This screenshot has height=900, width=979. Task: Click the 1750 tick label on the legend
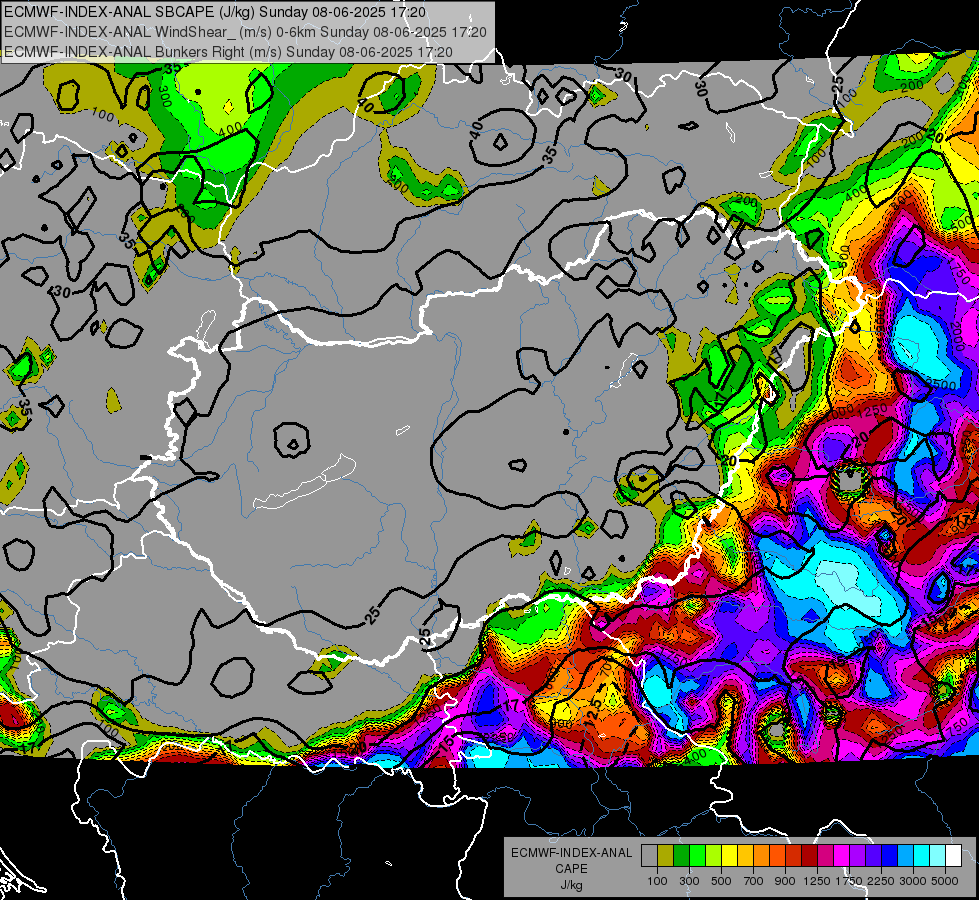tap(849, 881)
